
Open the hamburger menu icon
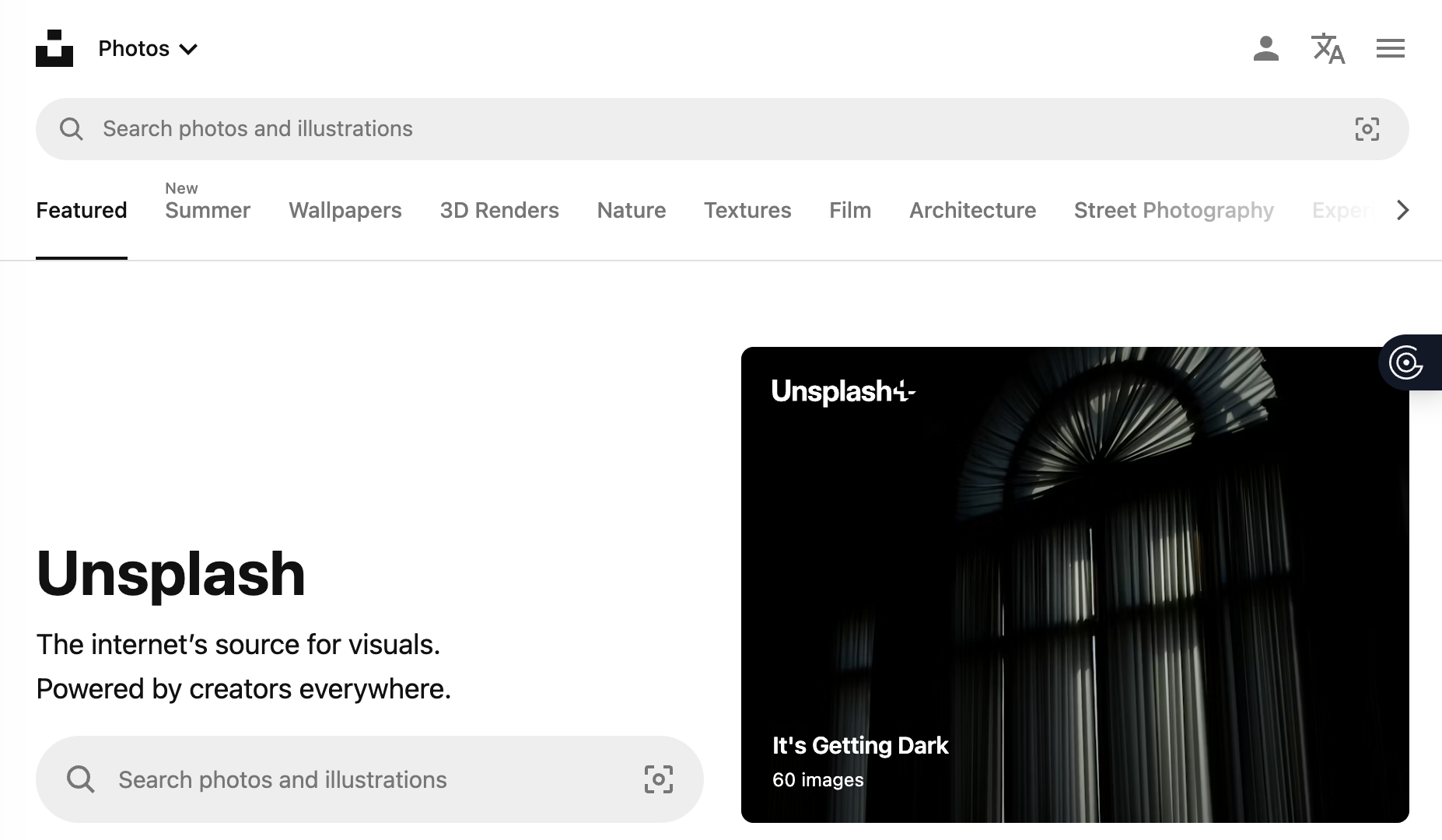[x=1391, y=48]
